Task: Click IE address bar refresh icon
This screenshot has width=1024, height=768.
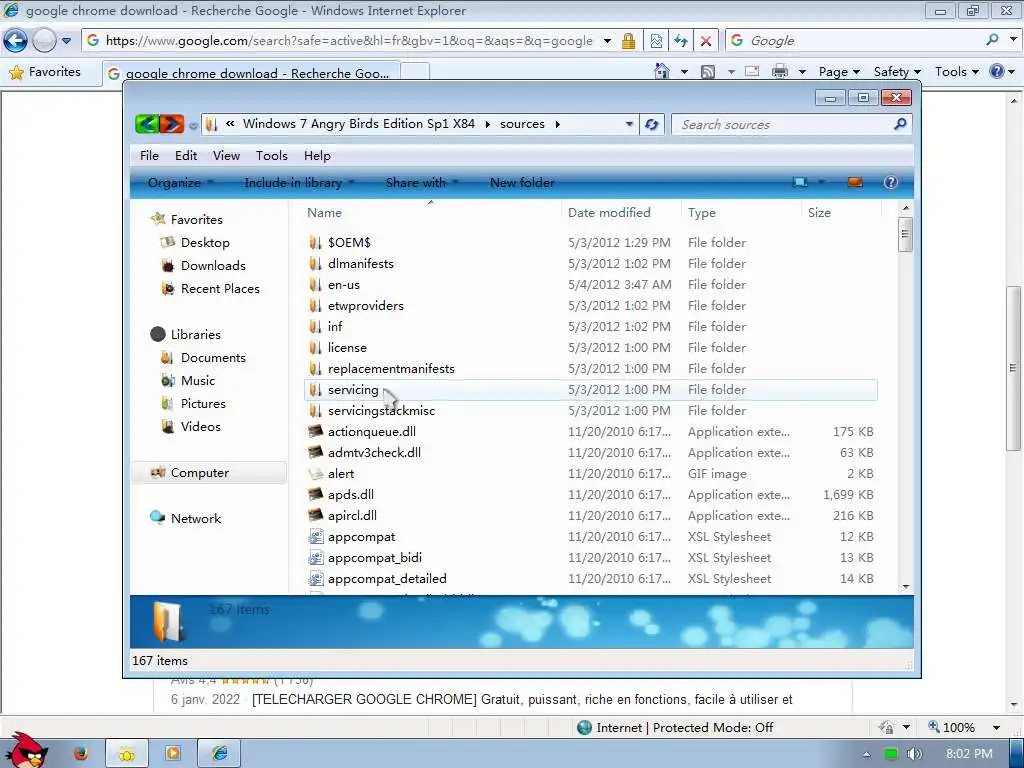Action: pos(681,40)
